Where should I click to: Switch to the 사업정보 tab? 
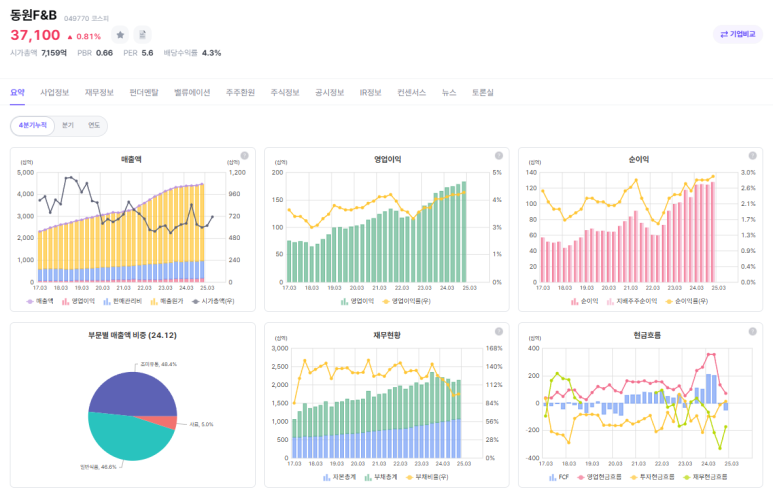[55, 93]
